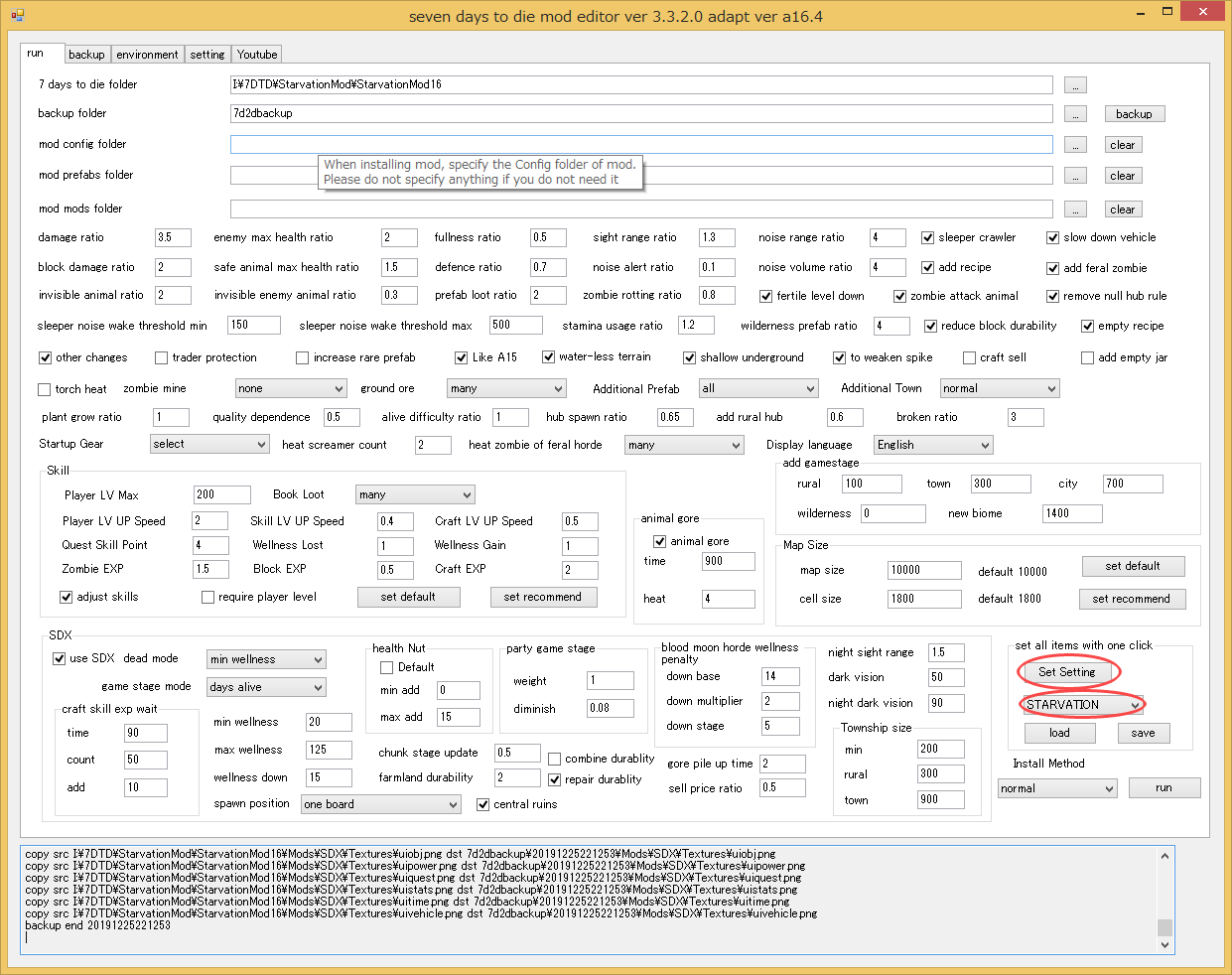Click into the mod config folder field
Image resolution: width=1232 pixels, height=975 pixels.
click(x=641, y=145)
